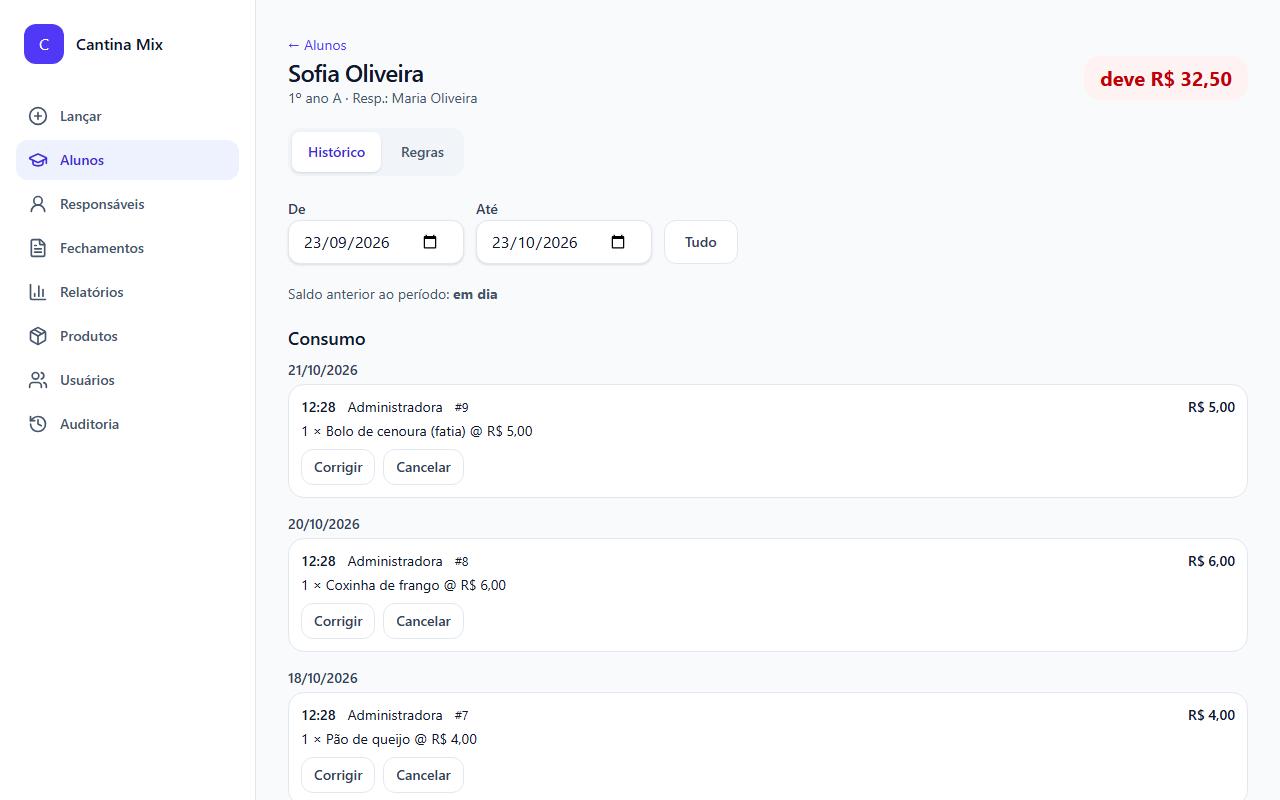Navigate to Produtos in the sidebar
This screenshot has width=1280, height=800.
pos(127,336)
